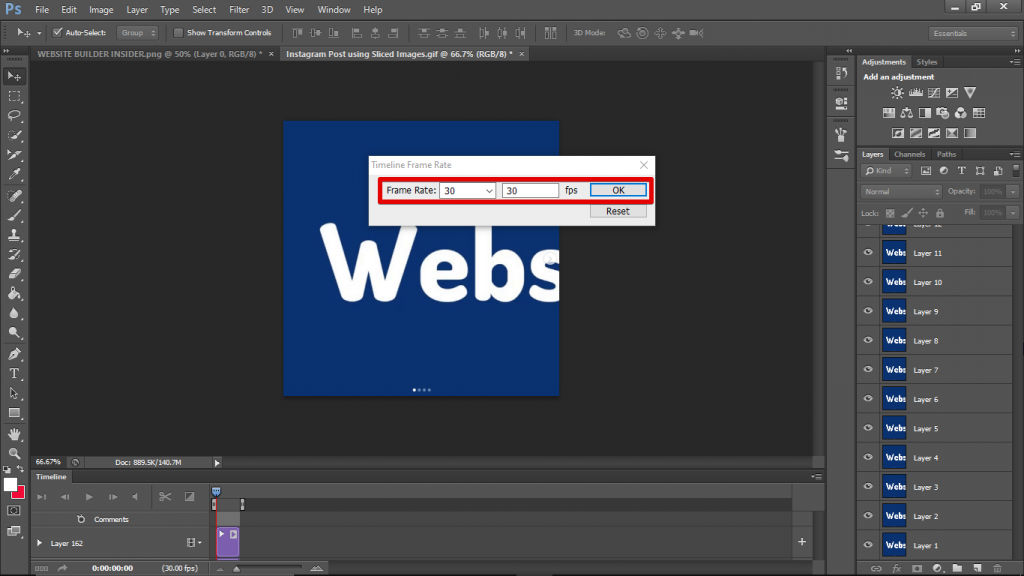
Task: Toggle the Auto-Select checkbox
Action: click(x=57, y=32)
